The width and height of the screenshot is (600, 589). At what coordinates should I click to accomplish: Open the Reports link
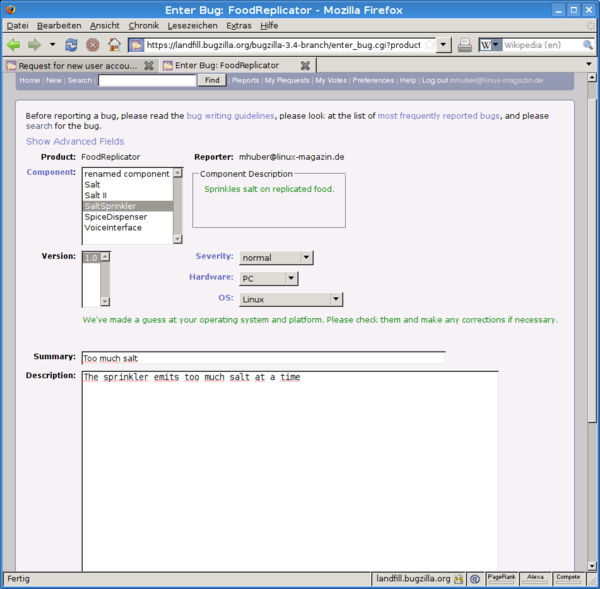pos(245,80)
